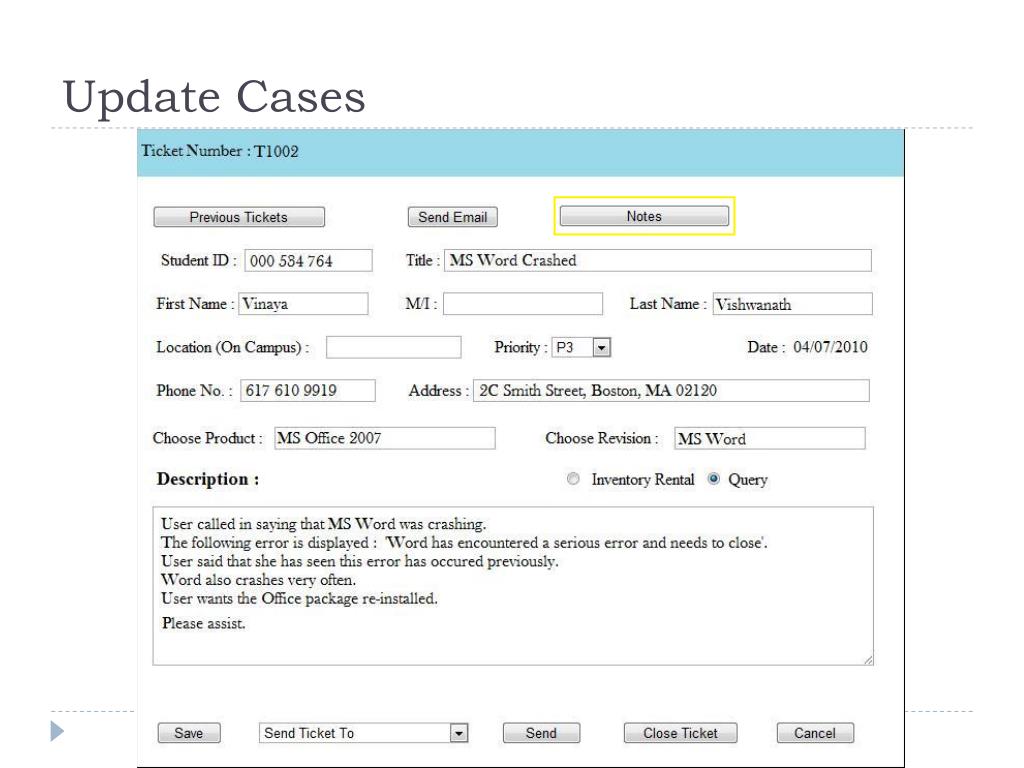Focus the M/I input field
This screenshot has width=1024, height=768.
coord(522,304)
